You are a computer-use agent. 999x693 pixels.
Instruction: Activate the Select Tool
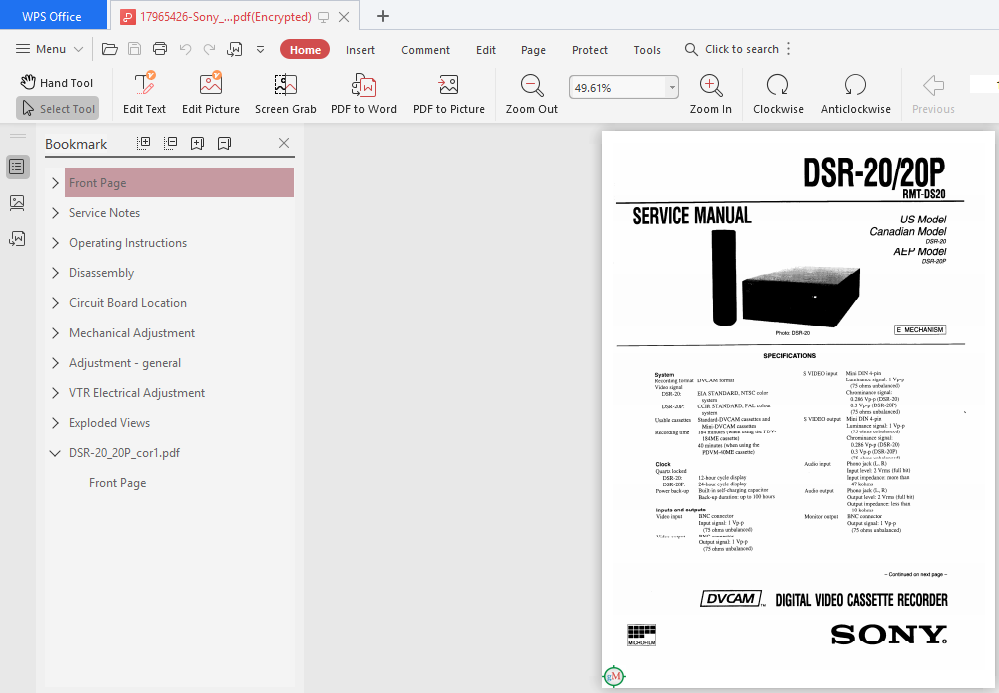[57, 108]
